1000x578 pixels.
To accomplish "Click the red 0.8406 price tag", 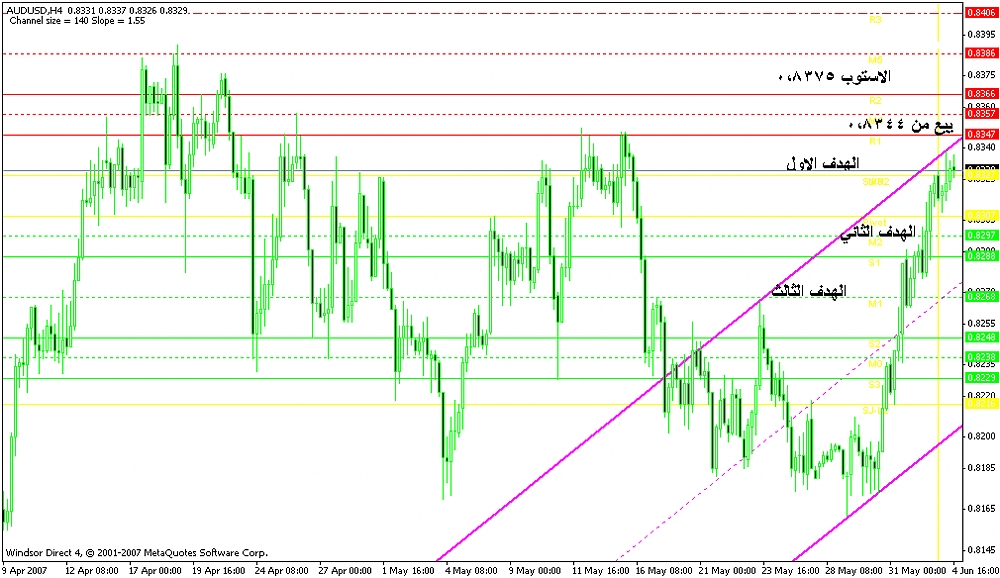I will coord(982,12).
